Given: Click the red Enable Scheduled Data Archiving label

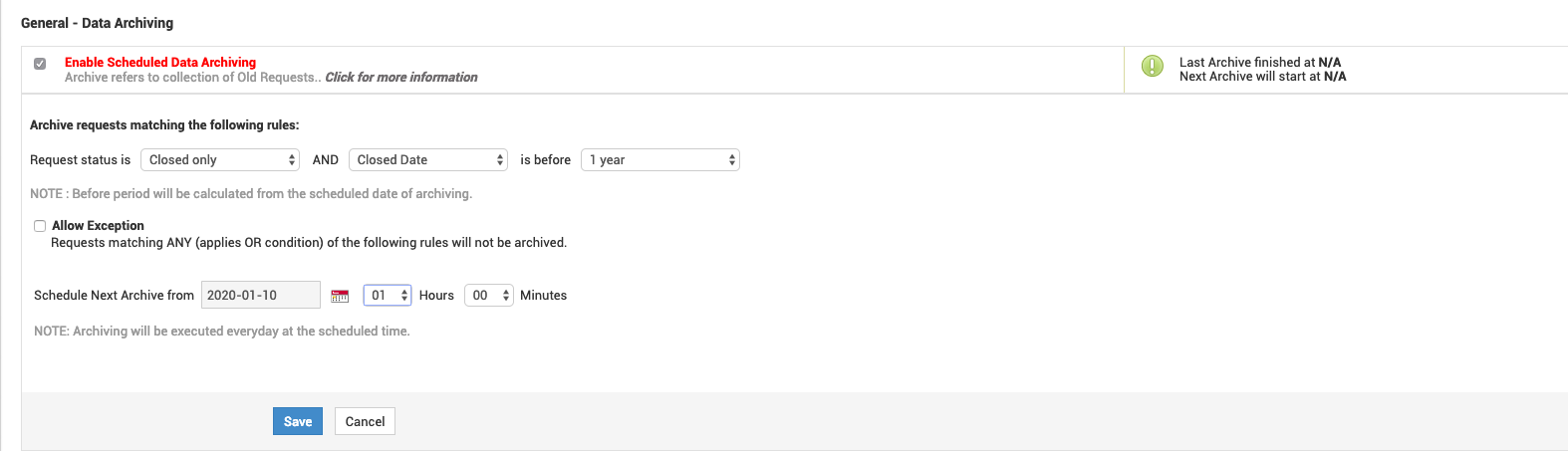Looking at the screenshot, I should coord(160,62).
